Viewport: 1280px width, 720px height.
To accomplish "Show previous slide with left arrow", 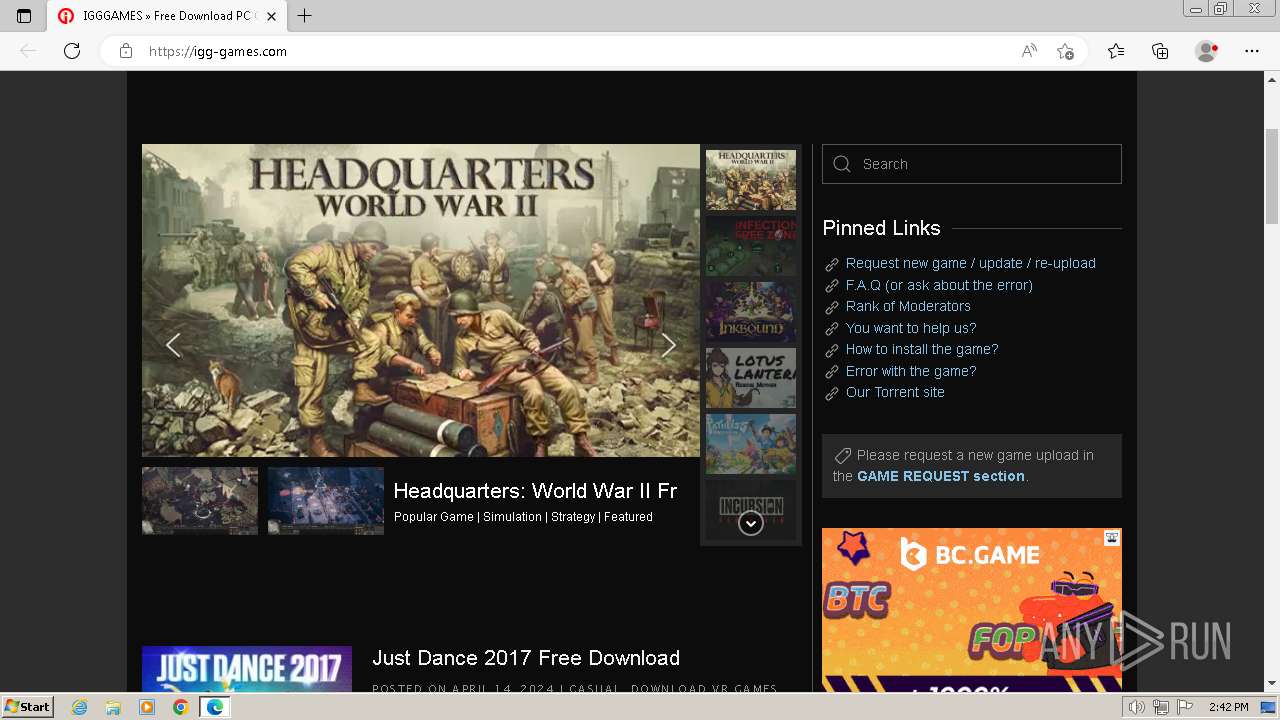I will pyautogui.click(x=173, y=345).
